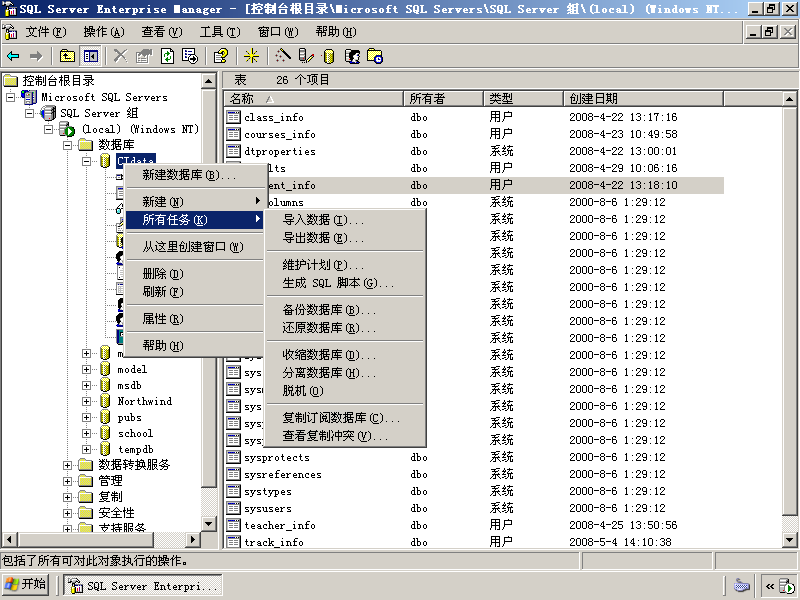Click the teacher_info table icon
800x600 pixels.
point(234,525)
